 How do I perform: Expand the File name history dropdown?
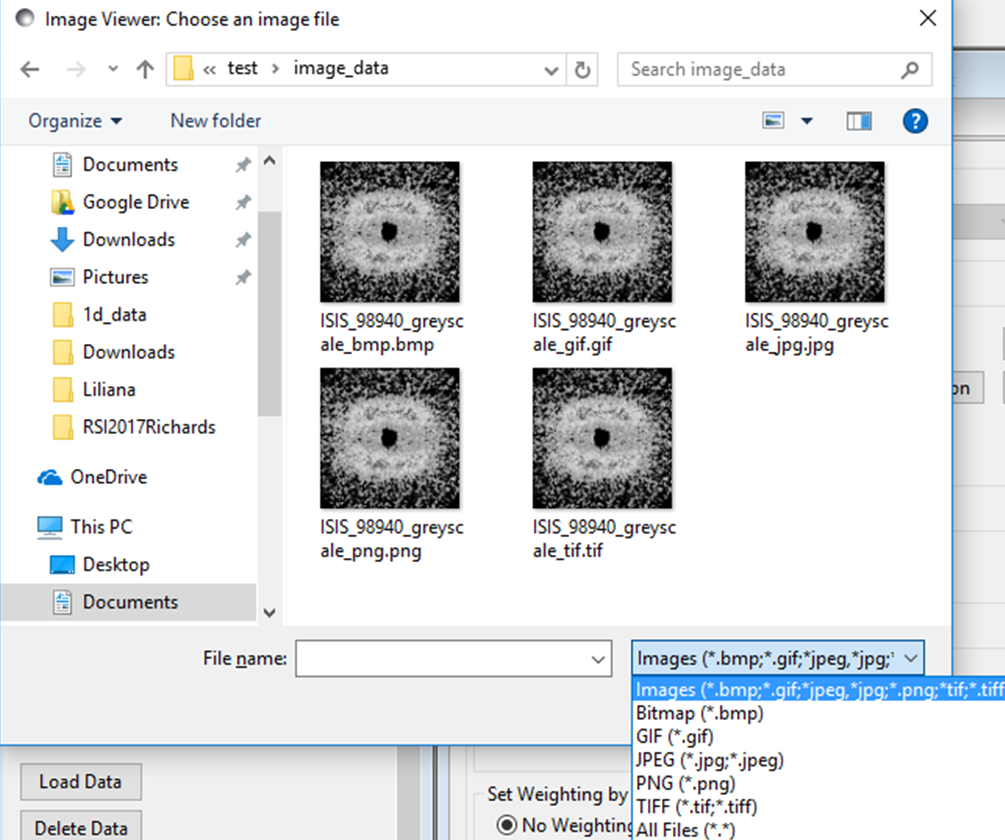point(598,659)
